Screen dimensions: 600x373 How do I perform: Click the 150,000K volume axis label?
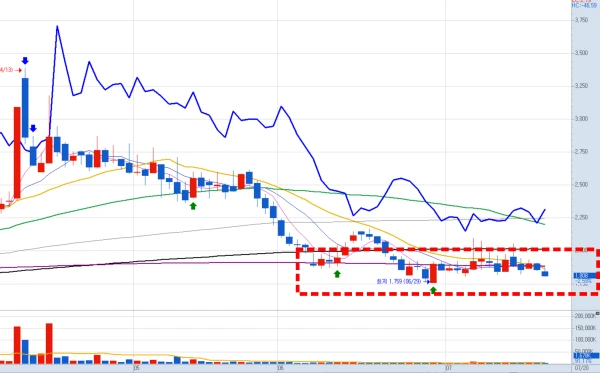[x=585, y=328]
